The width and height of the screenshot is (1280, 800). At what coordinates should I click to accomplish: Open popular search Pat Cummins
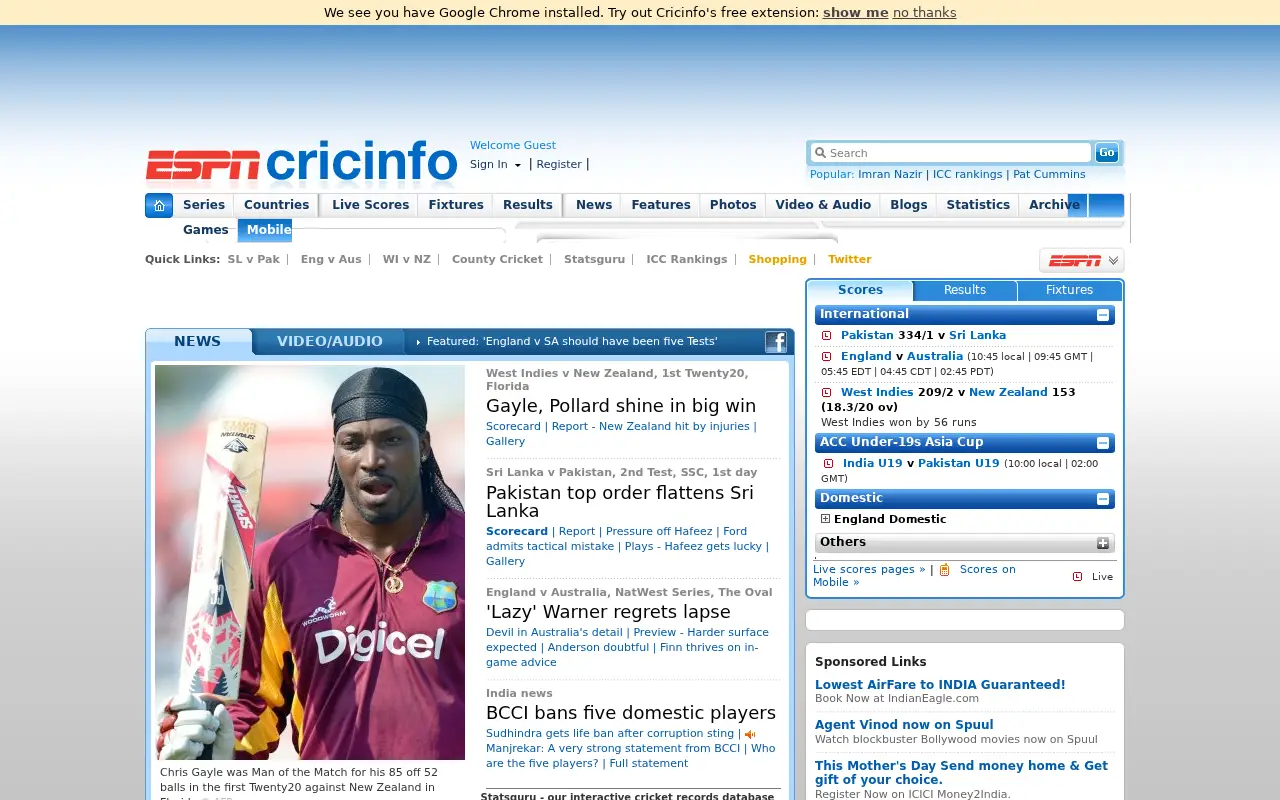tap(1049, 175)
